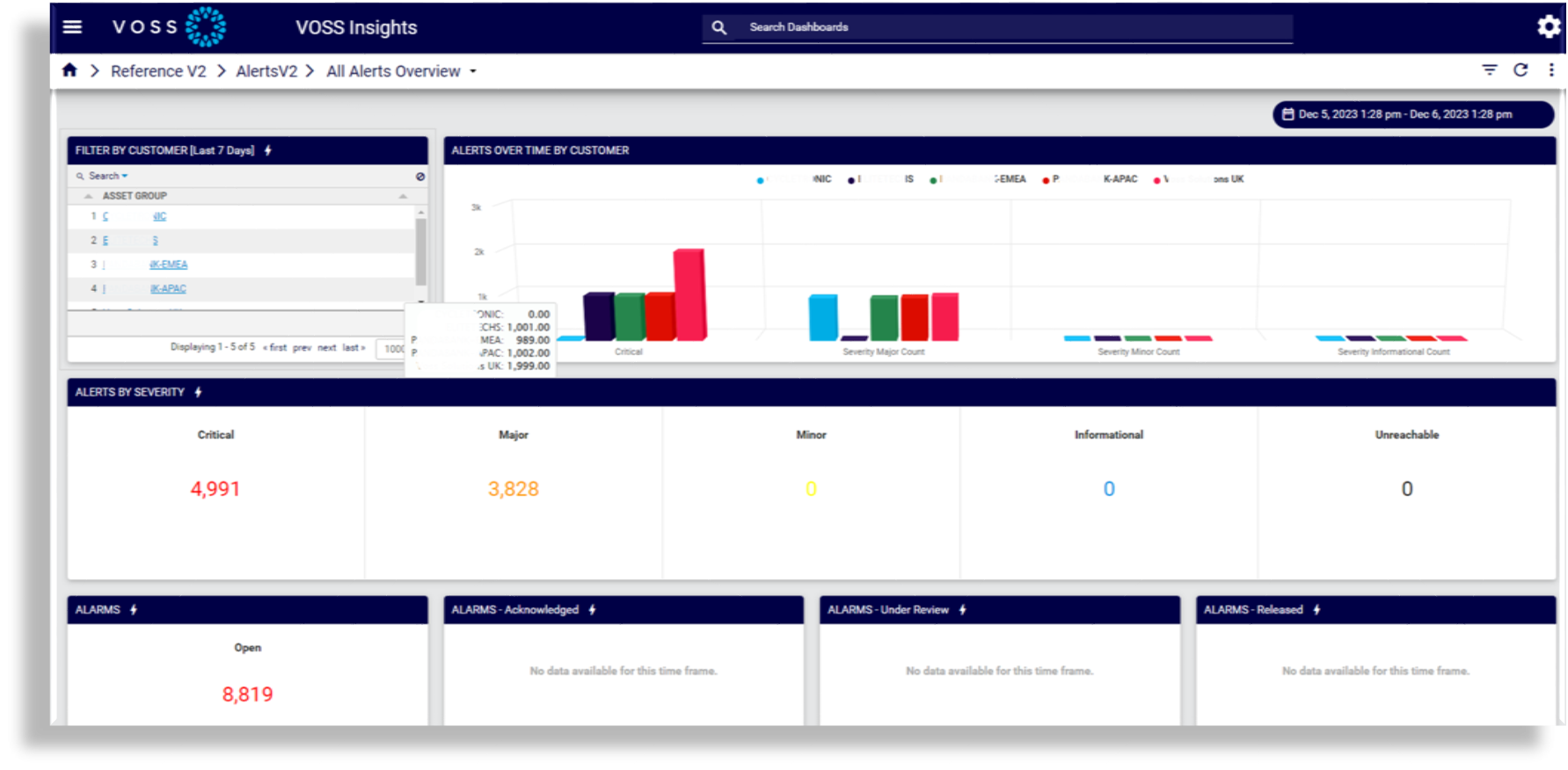Go to first page of asset groups

275,348
